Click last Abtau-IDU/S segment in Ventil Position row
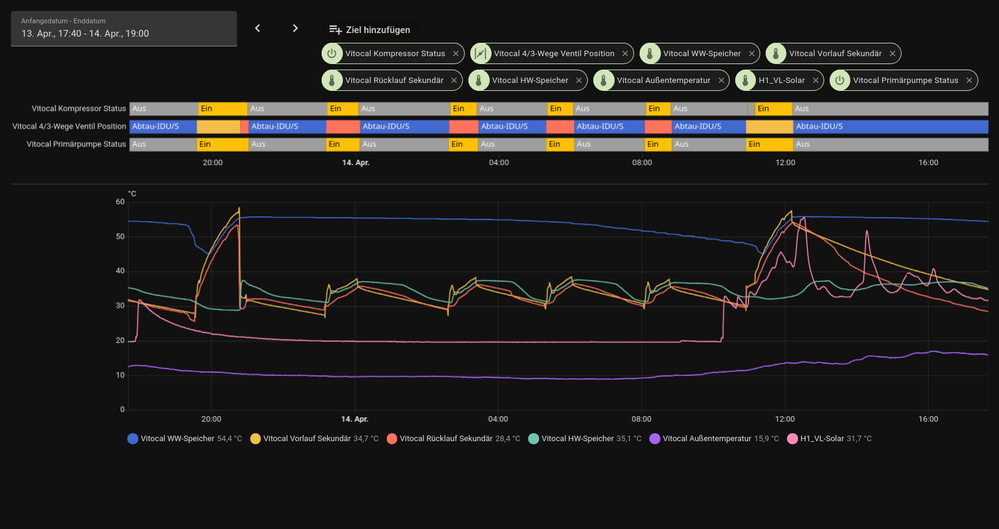Screen dimensions: 999x529 coord(891,126)
